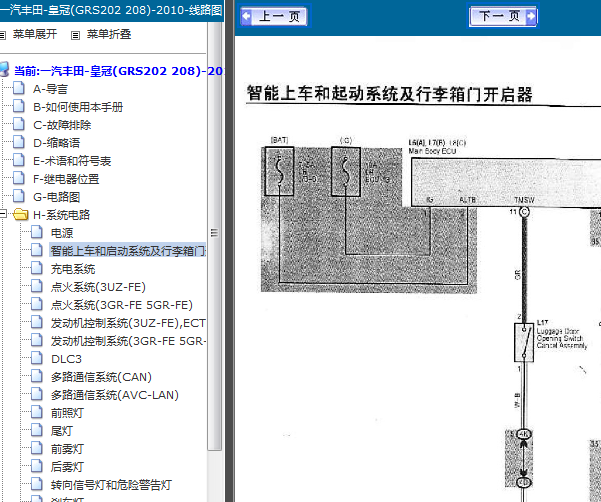Viewport: 601px width, 502px height.
Task: Open D-缩略语 entry
Action: [56, 143]
